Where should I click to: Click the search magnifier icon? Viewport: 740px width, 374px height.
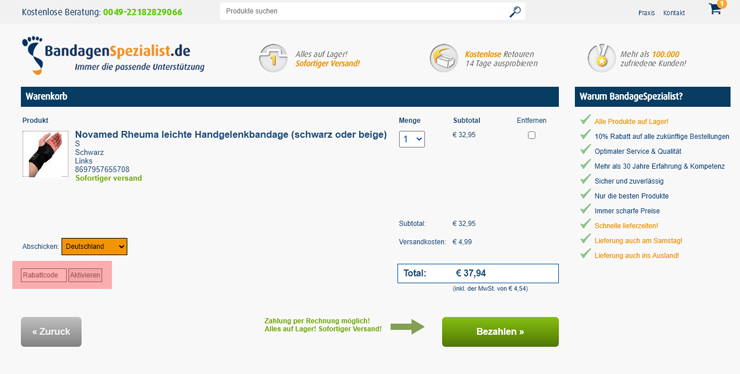[x=515, y=11]
